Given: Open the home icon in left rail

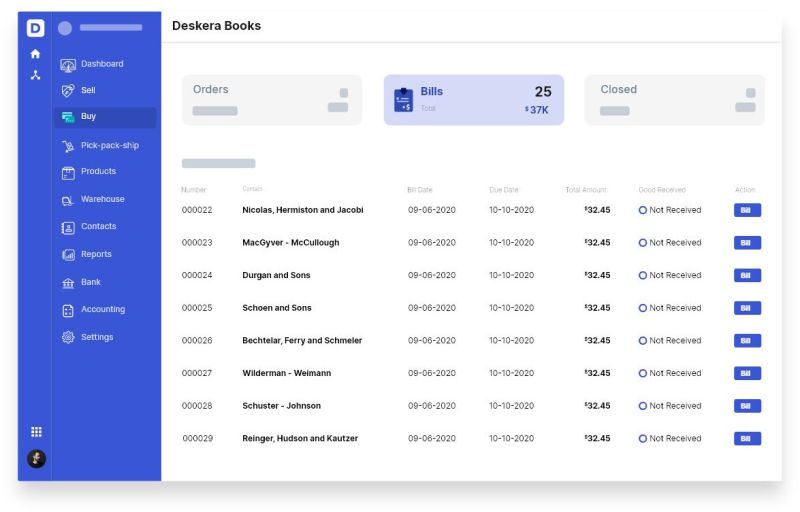Looking at the screenshot, I should (x=35, y=54).
